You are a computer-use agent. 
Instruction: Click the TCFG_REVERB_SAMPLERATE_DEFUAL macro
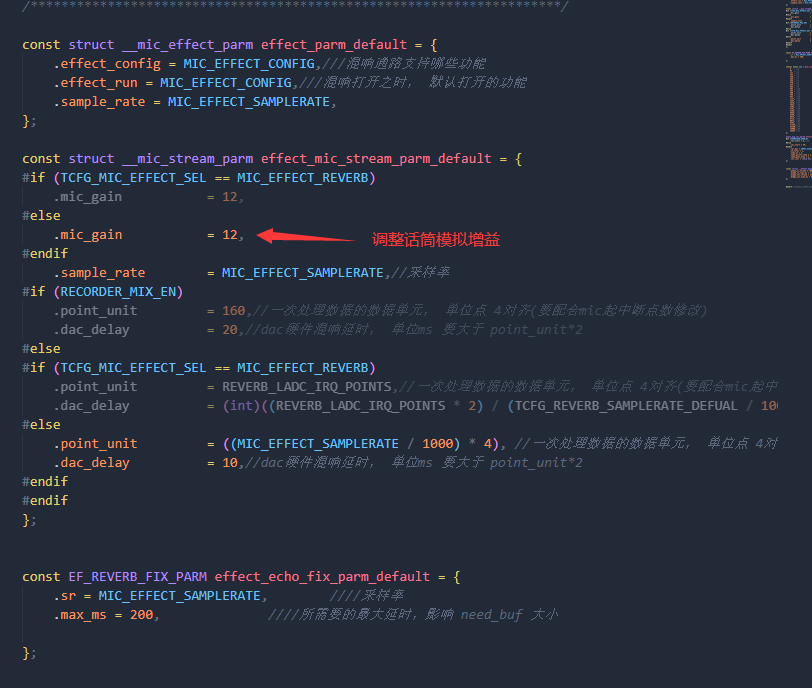point(626,406)
